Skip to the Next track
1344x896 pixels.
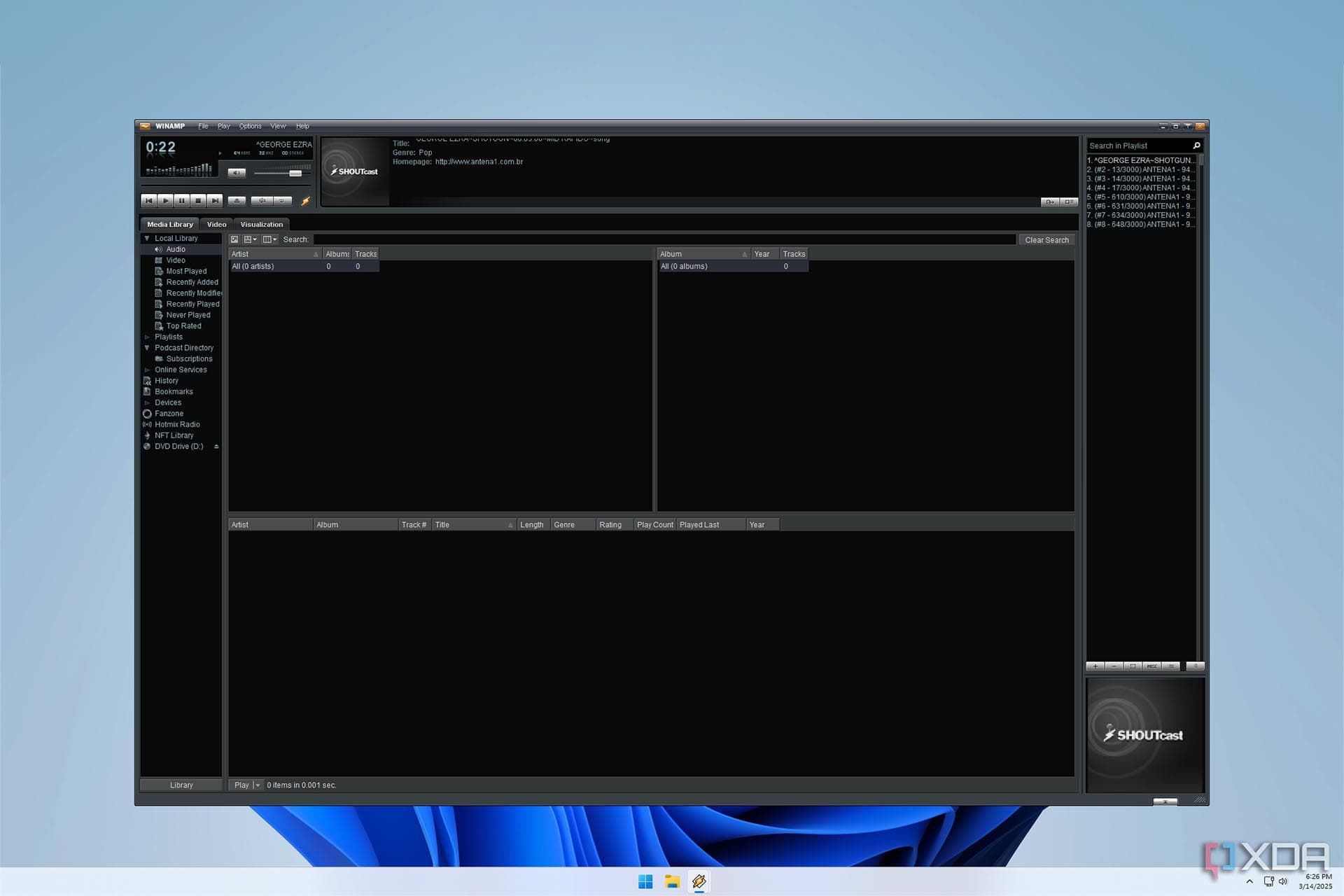215,201
